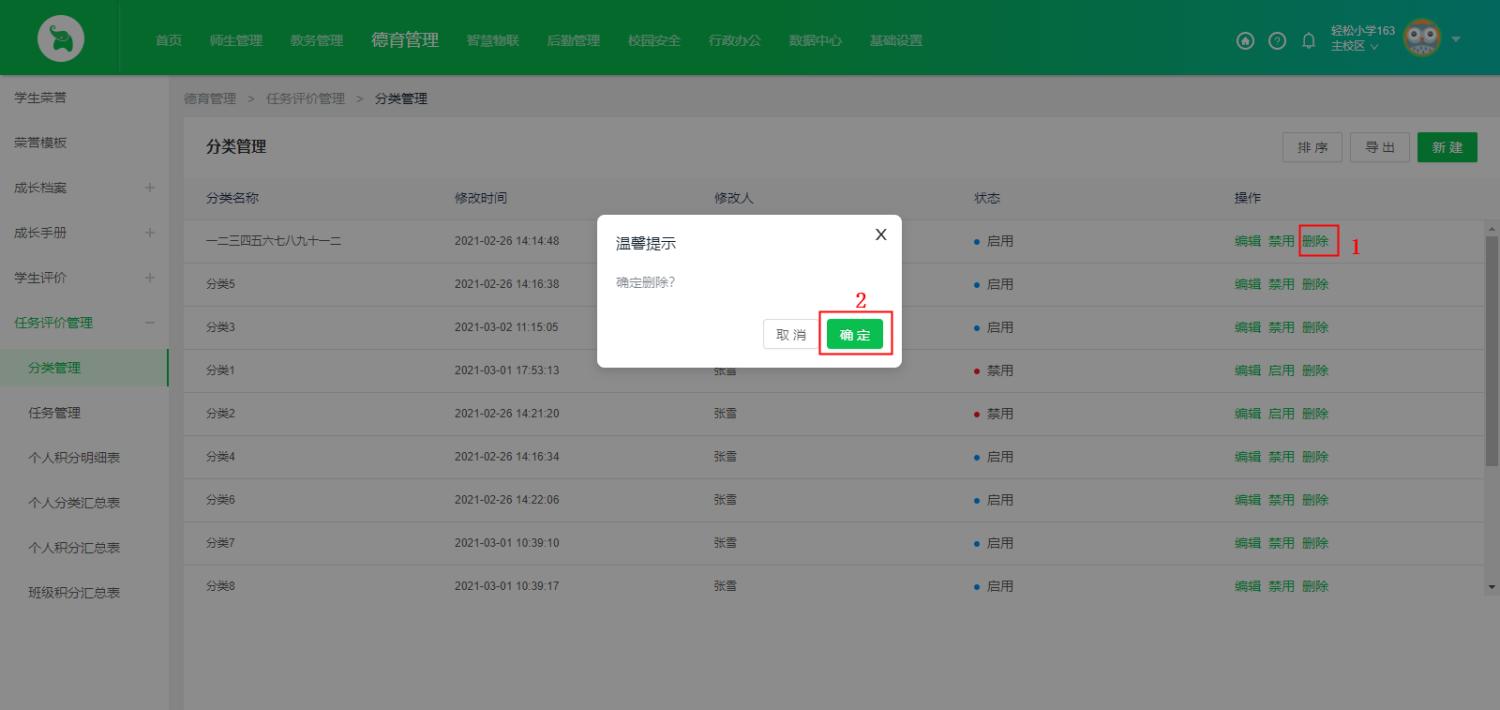Click the 新建 button to create a category
The image size is (1500, 710).
pyautogui.click(x=1447, y=146)
